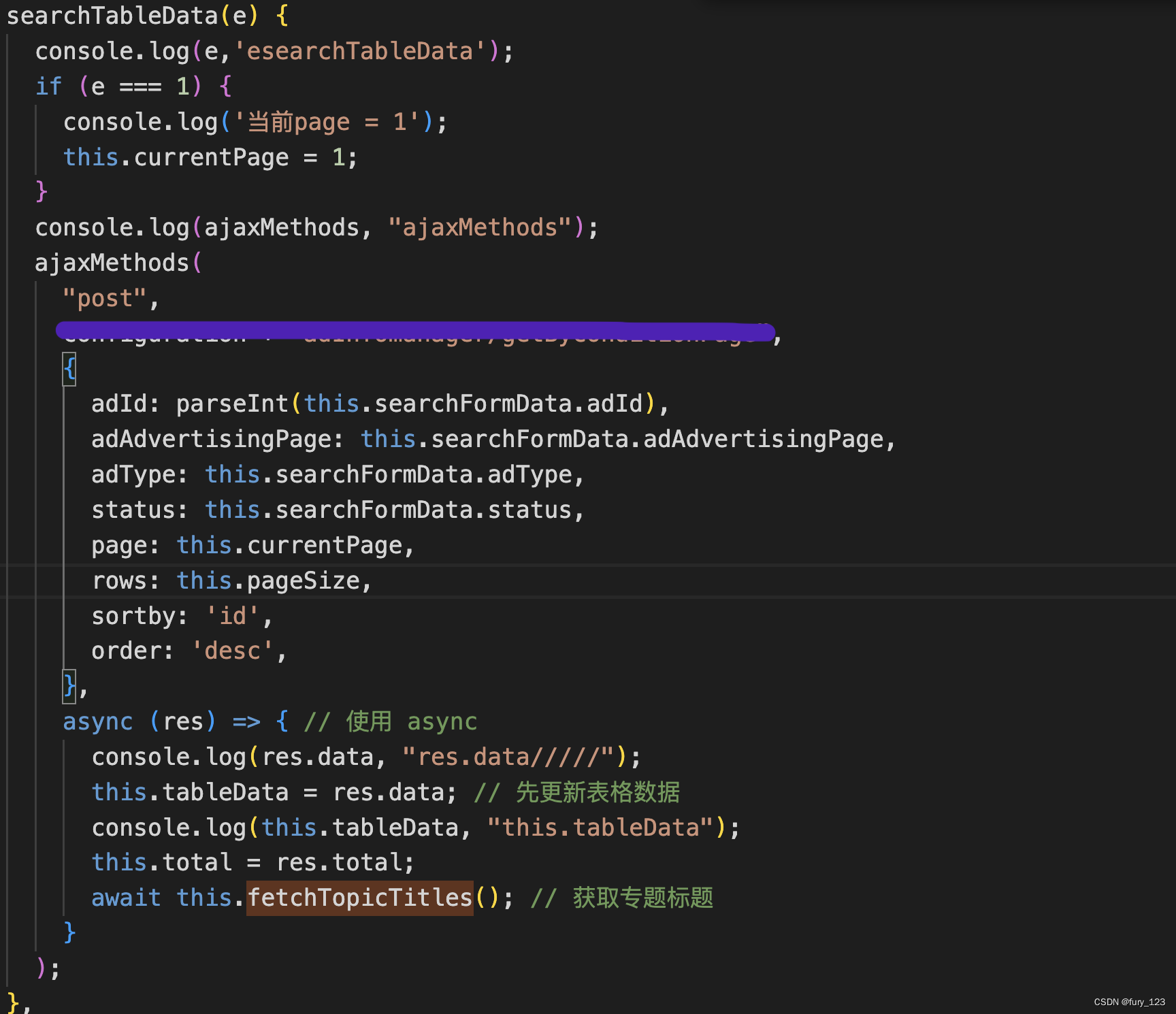
Task: Click the "ajaxMethods" string in console.log
Action: pyautogui.click(x=480, y=227)
